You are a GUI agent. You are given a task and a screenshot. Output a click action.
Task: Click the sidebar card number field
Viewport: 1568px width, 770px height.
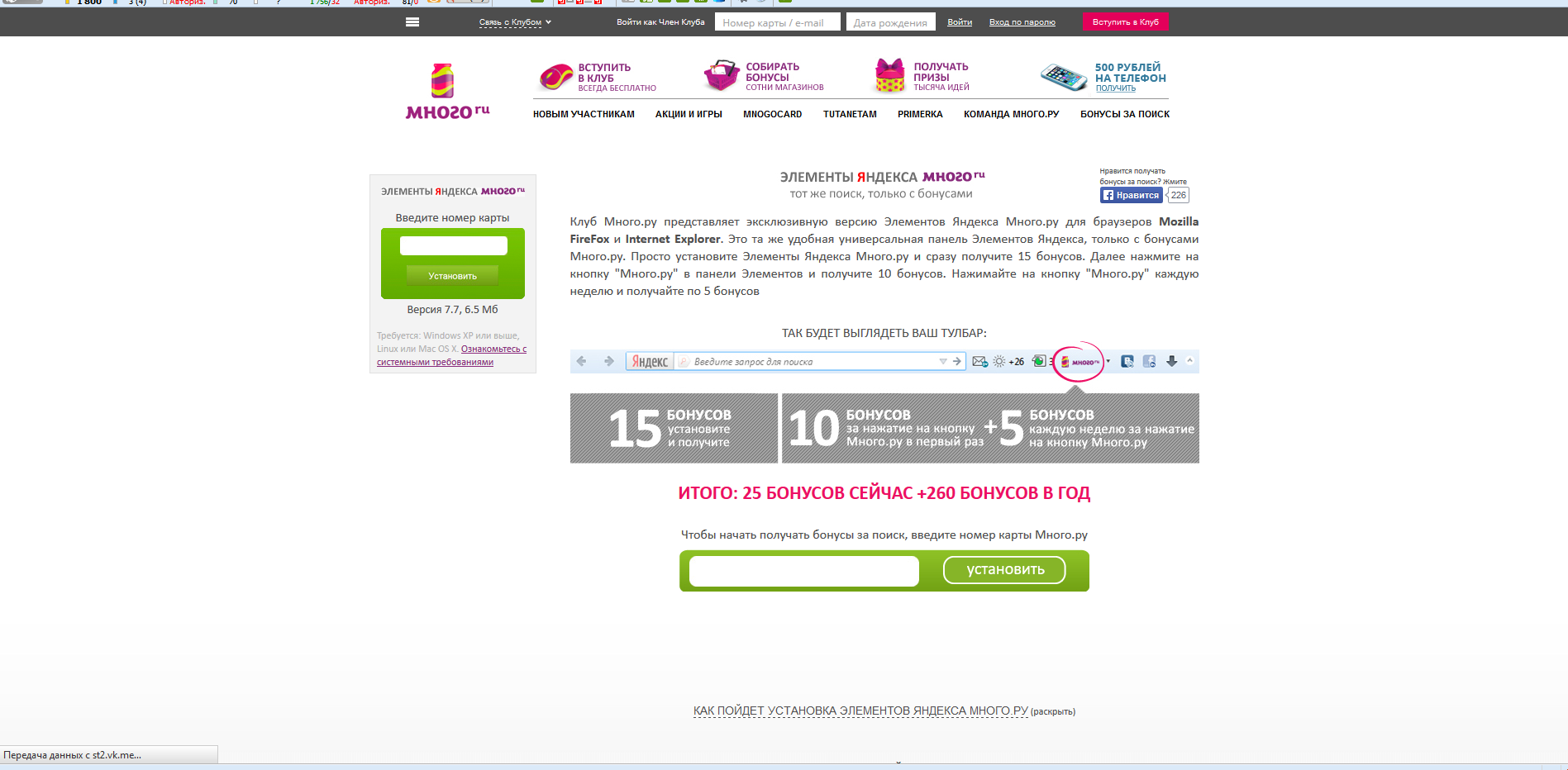pyautogui.click(x=453, y=245)
